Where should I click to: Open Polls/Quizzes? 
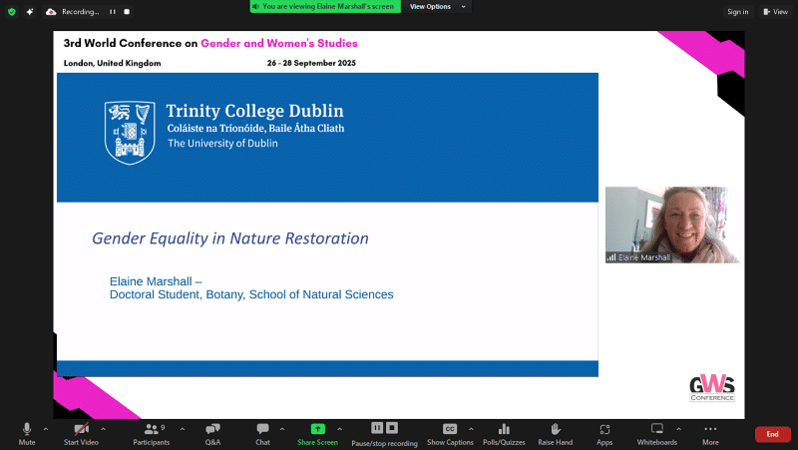point(504,430)
